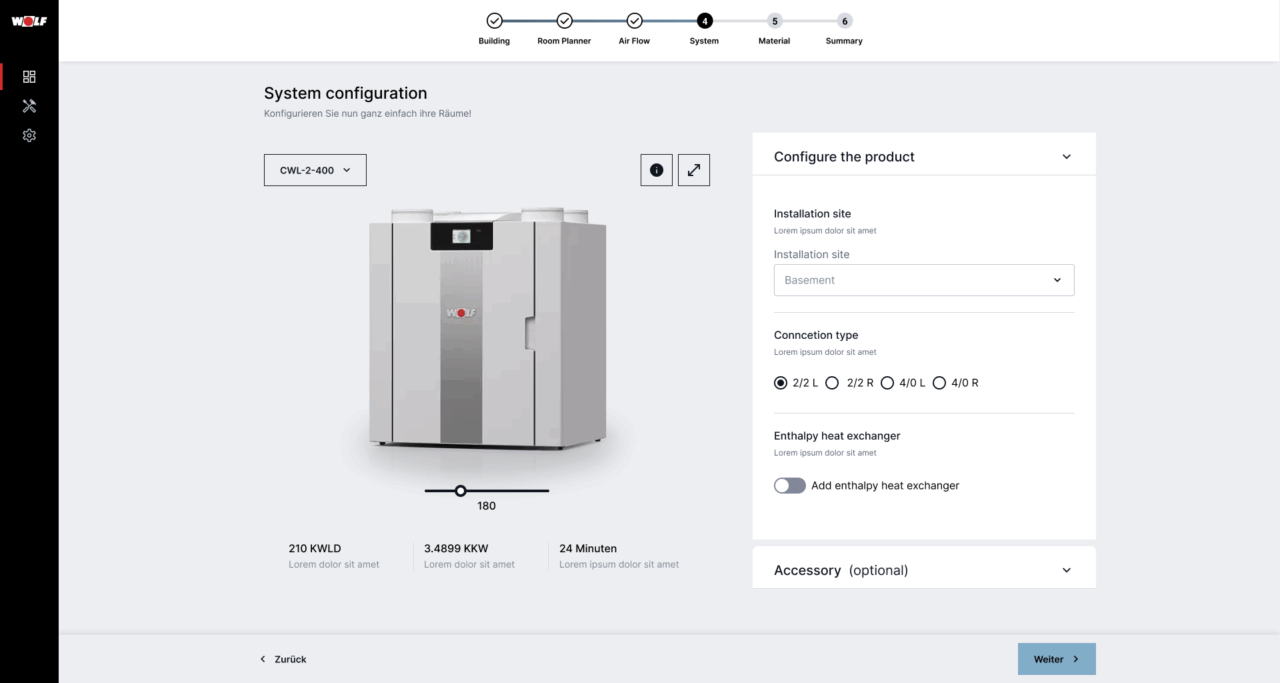The width and height of the screenshot is (1280, 683).
Task: Click the rotation slider handle under product
Action: pos(460,491)
